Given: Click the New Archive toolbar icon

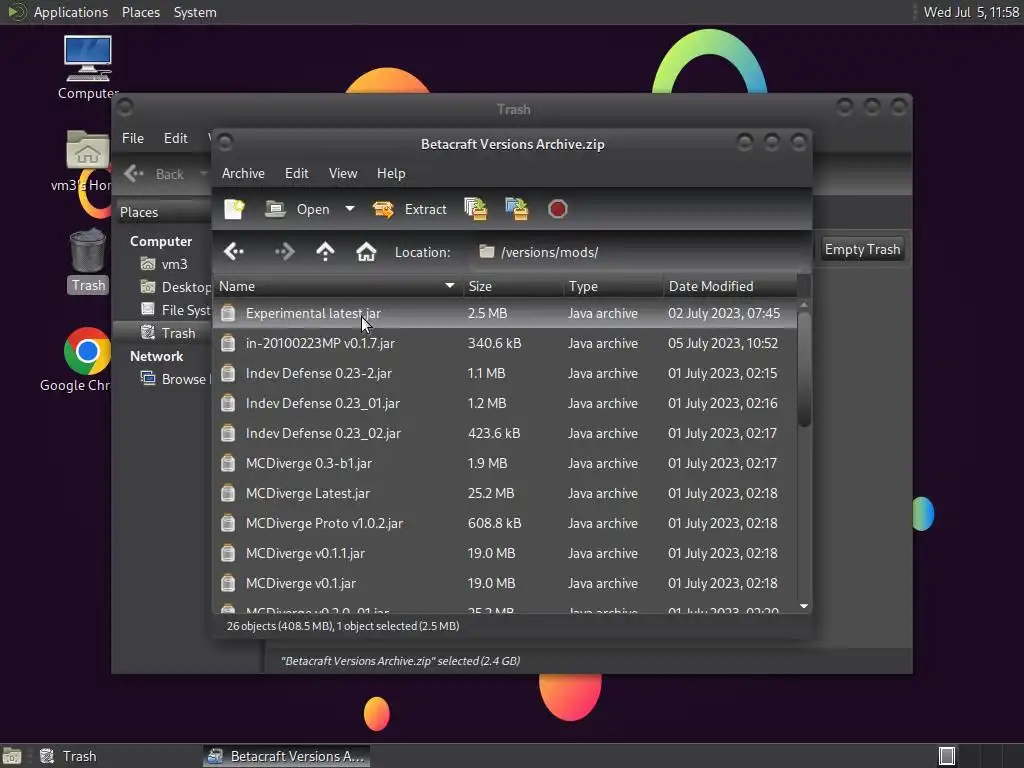Looking at the screenshot, I should pyautogui.click(x=234, y=209).
